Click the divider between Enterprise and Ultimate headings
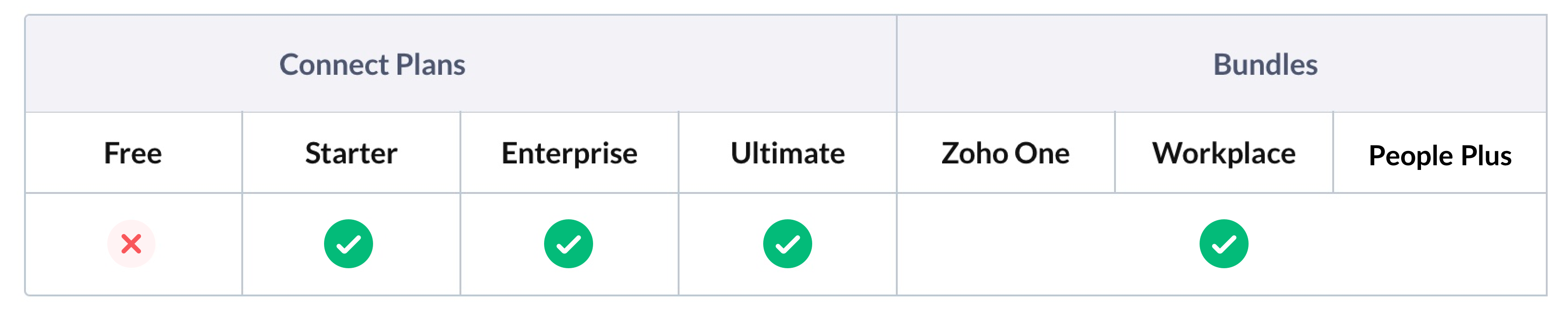 (679, 152)
